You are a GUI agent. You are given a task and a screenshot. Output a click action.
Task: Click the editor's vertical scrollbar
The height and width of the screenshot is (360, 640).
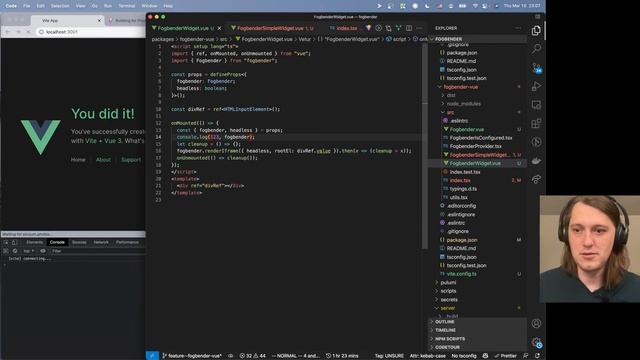(424, 146)
